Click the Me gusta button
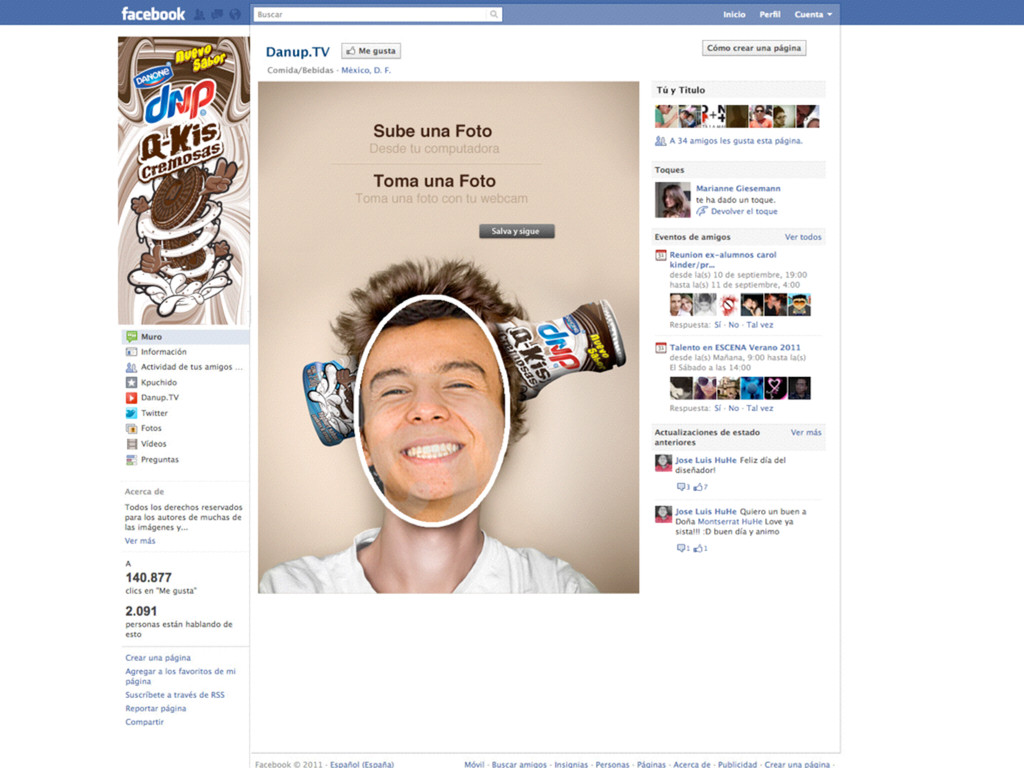 tap(371, 51)
